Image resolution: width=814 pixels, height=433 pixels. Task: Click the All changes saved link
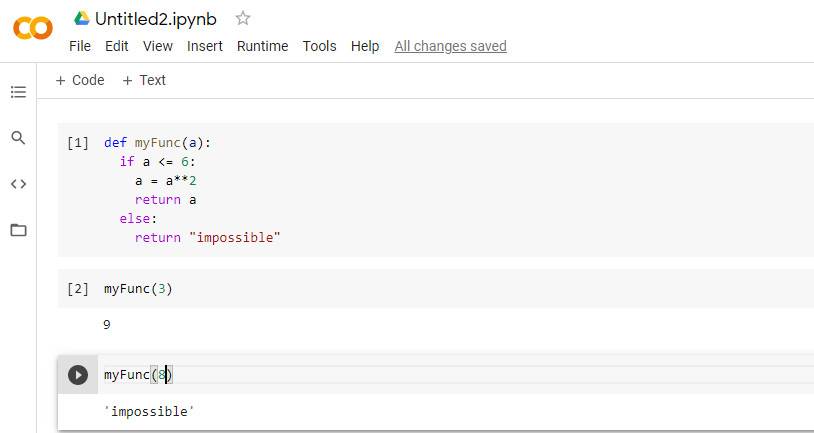tap(450, 46)
